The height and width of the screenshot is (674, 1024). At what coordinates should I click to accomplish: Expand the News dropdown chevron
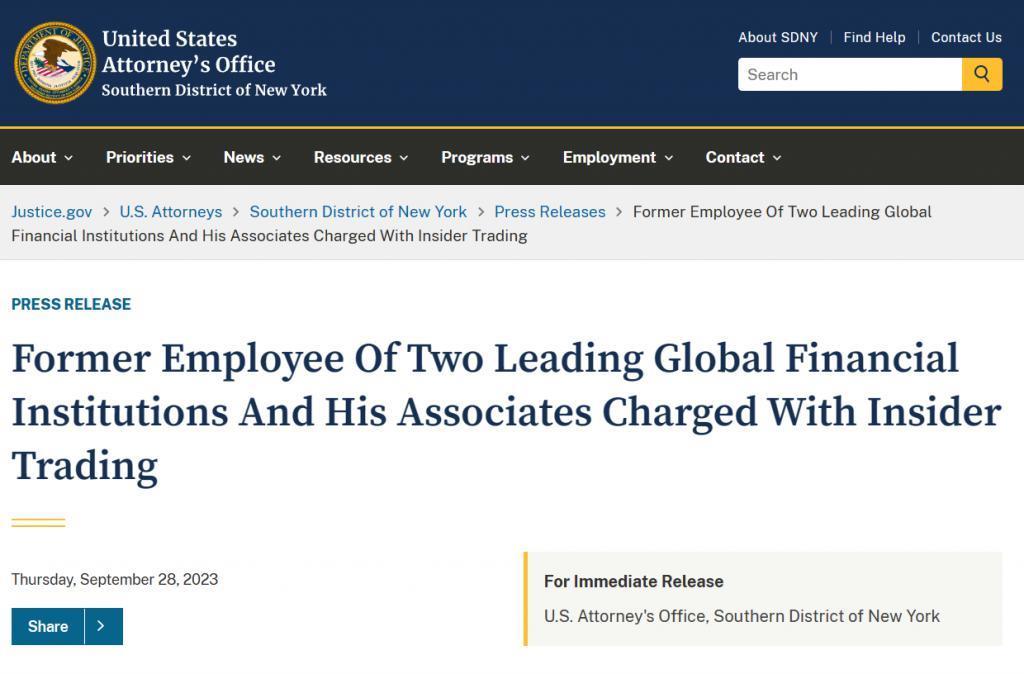(277, 158)
